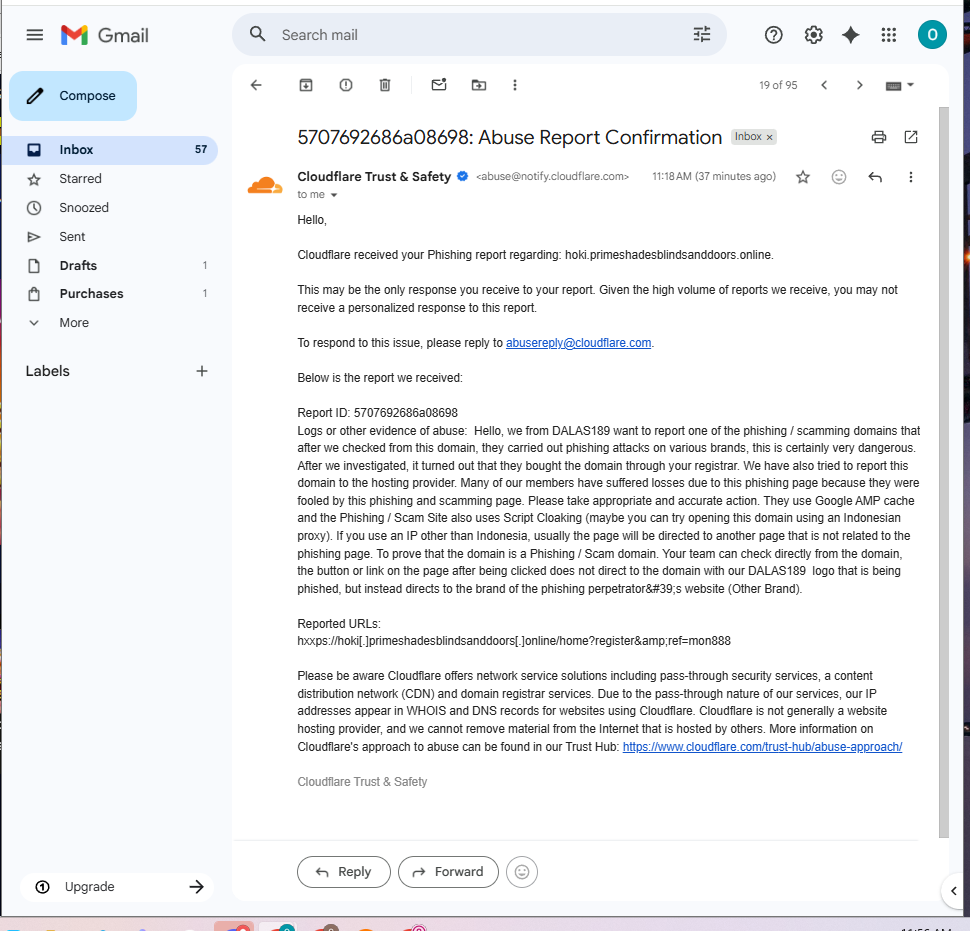Click the sender address abuse@notify.cloudflare.com
This screenshot has width=970, height=931.
point(552,176)
